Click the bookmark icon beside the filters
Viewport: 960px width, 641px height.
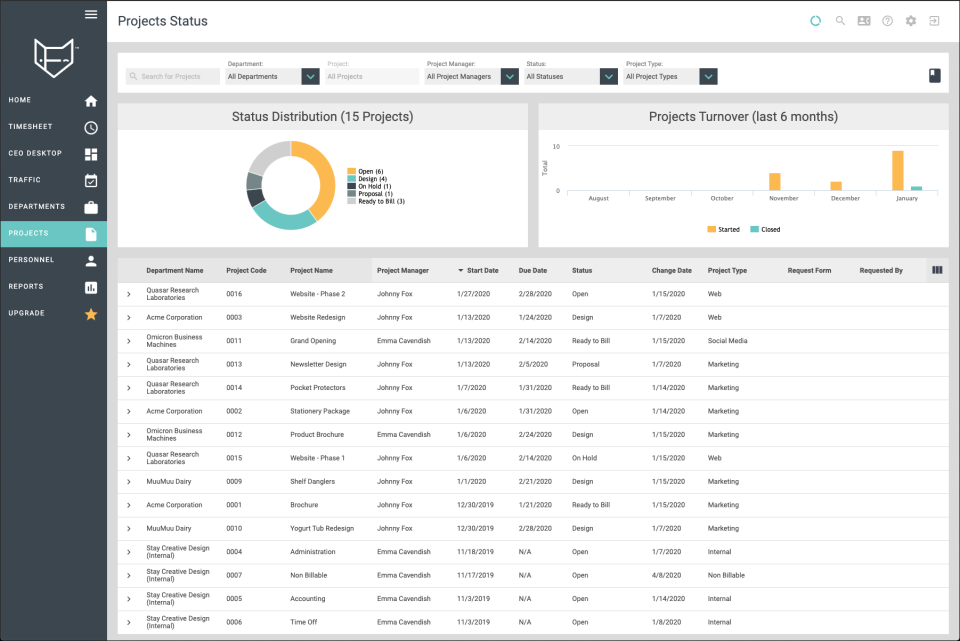click(934, 75)
